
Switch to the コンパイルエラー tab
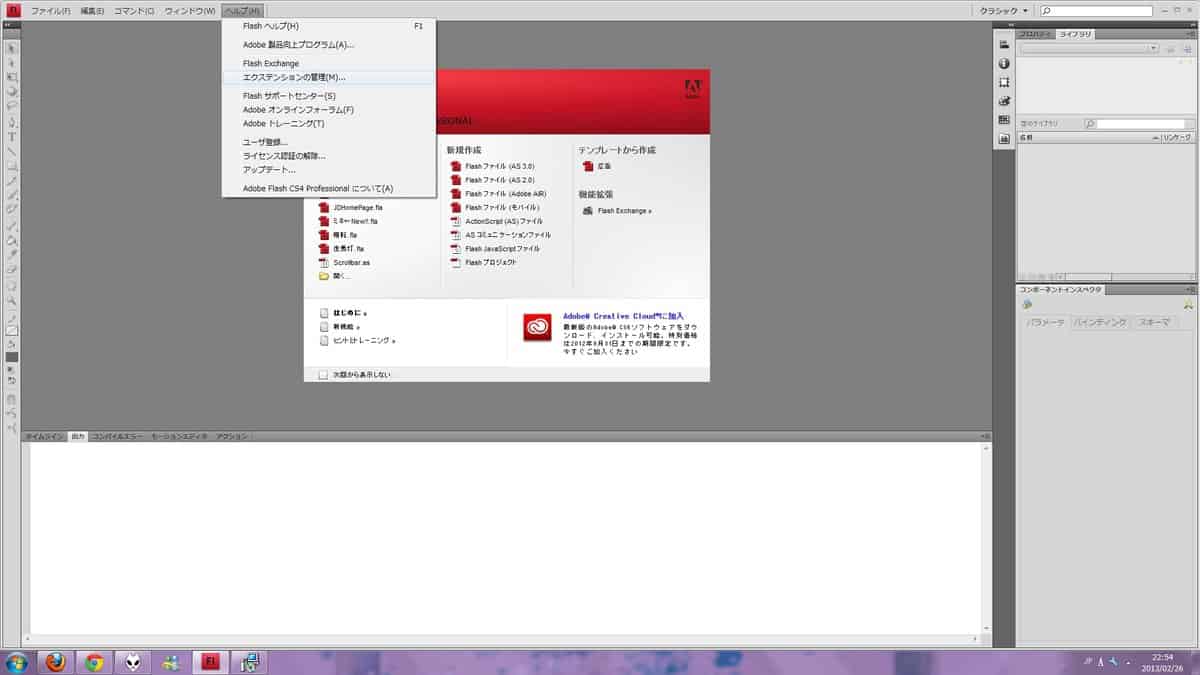coord(118,437)
